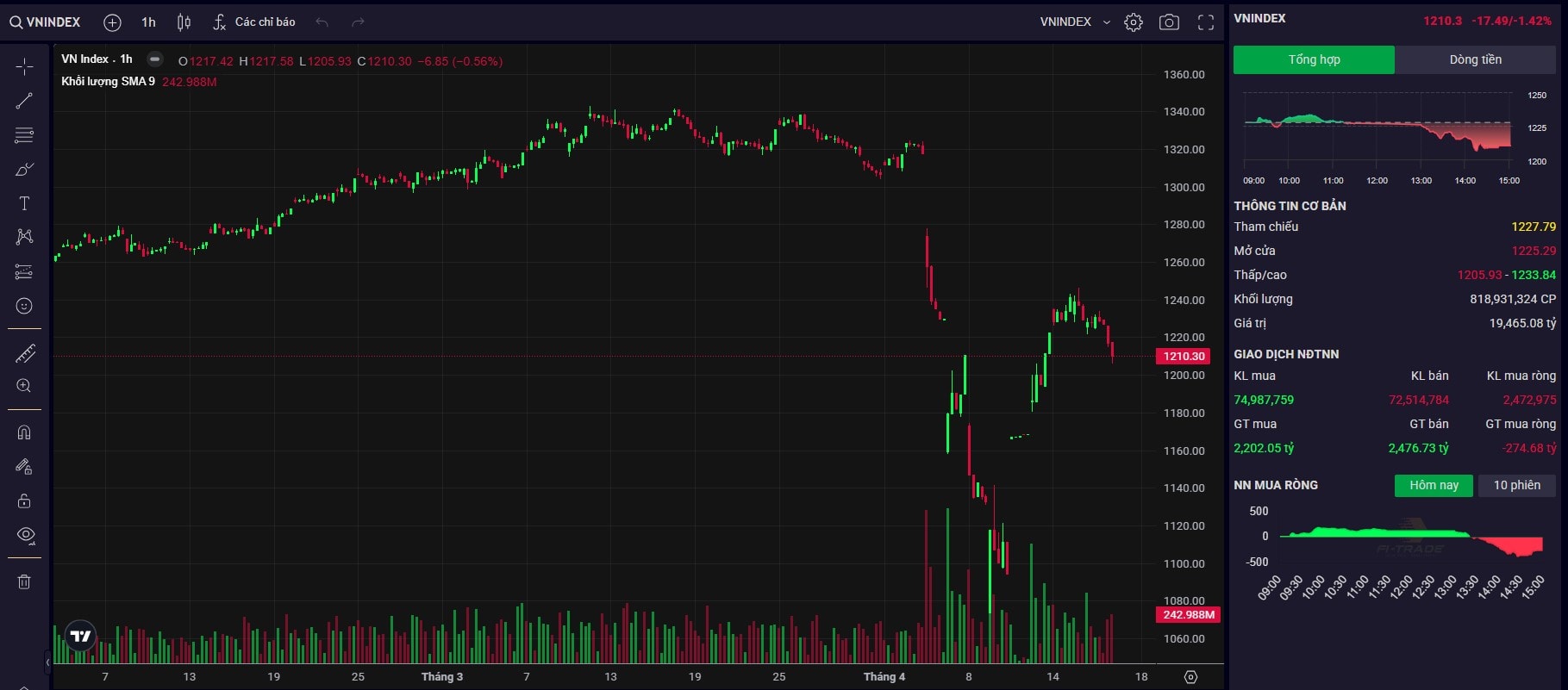Open the VNINDEX symbol search

pyautogui.click(x=45, y=22)
